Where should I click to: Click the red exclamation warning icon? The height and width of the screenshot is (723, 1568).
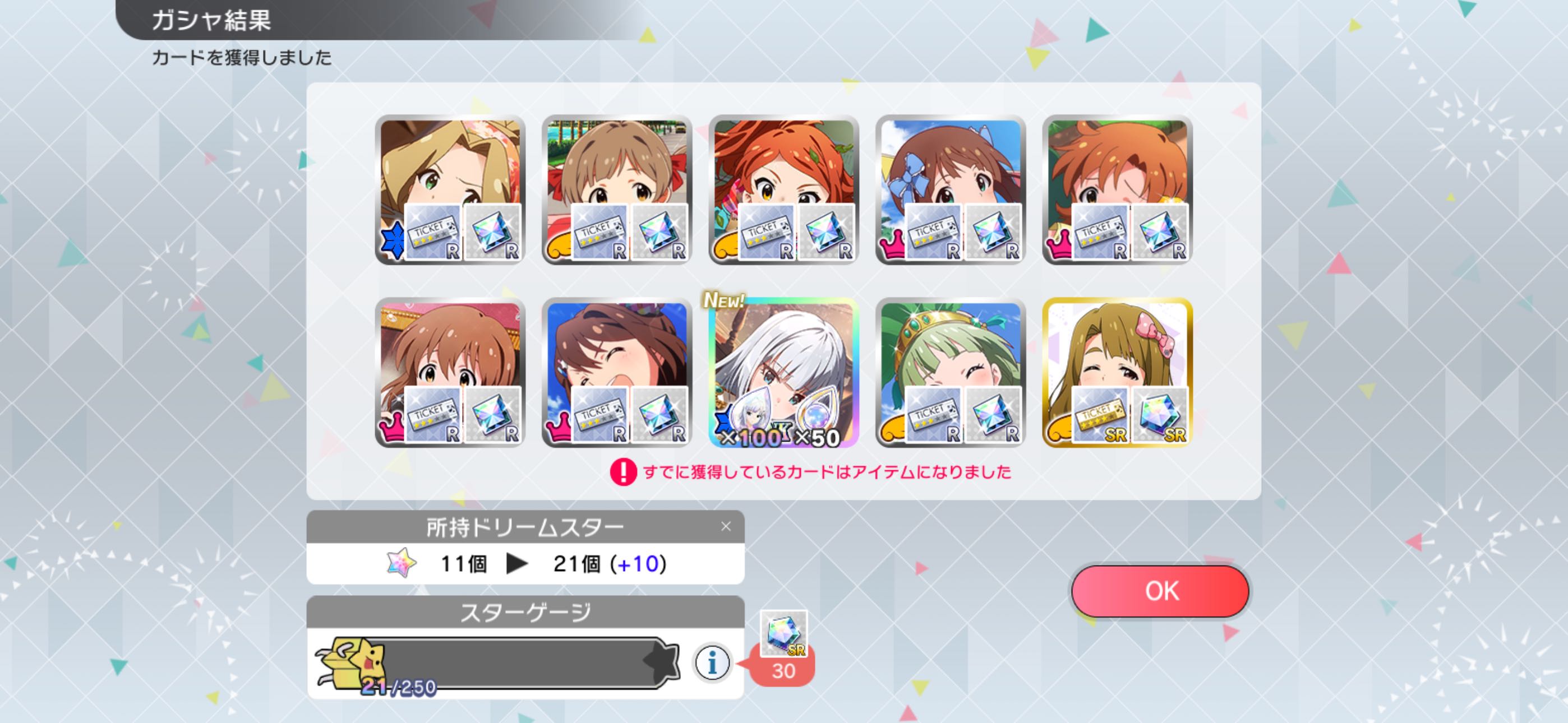[x=623, y=472]
